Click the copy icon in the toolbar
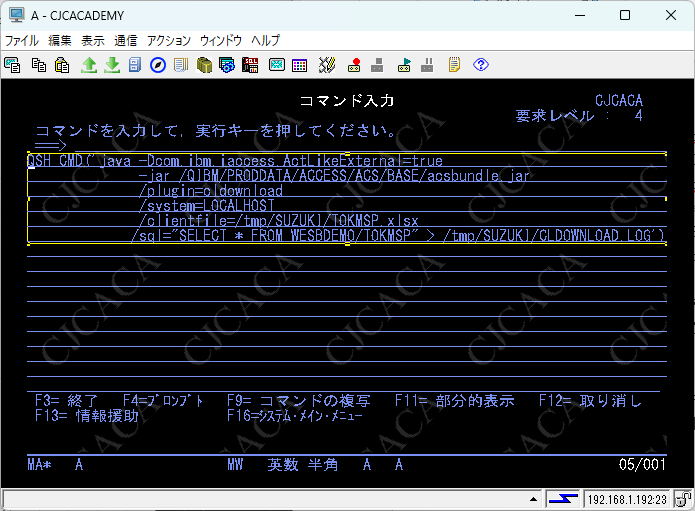 pos(39,65)
